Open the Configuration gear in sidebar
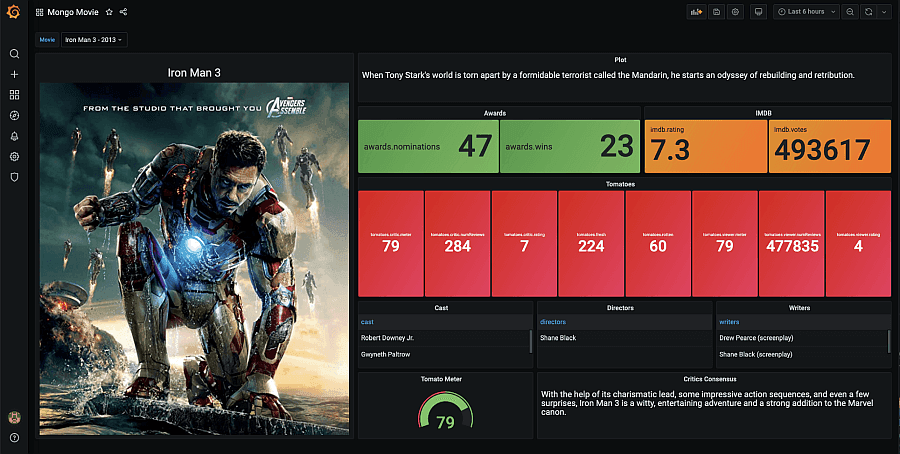 pos(14,157)
